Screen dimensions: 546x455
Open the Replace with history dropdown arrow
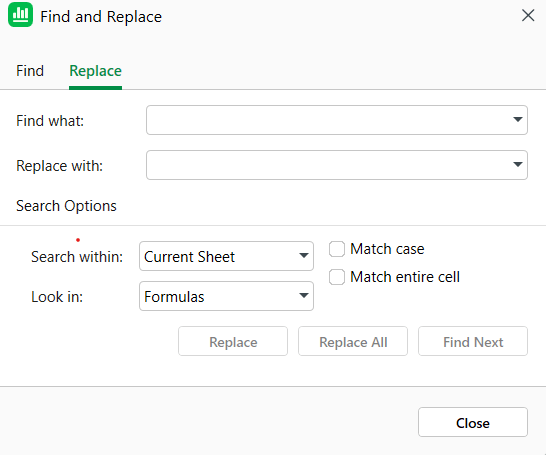(518, 164)
